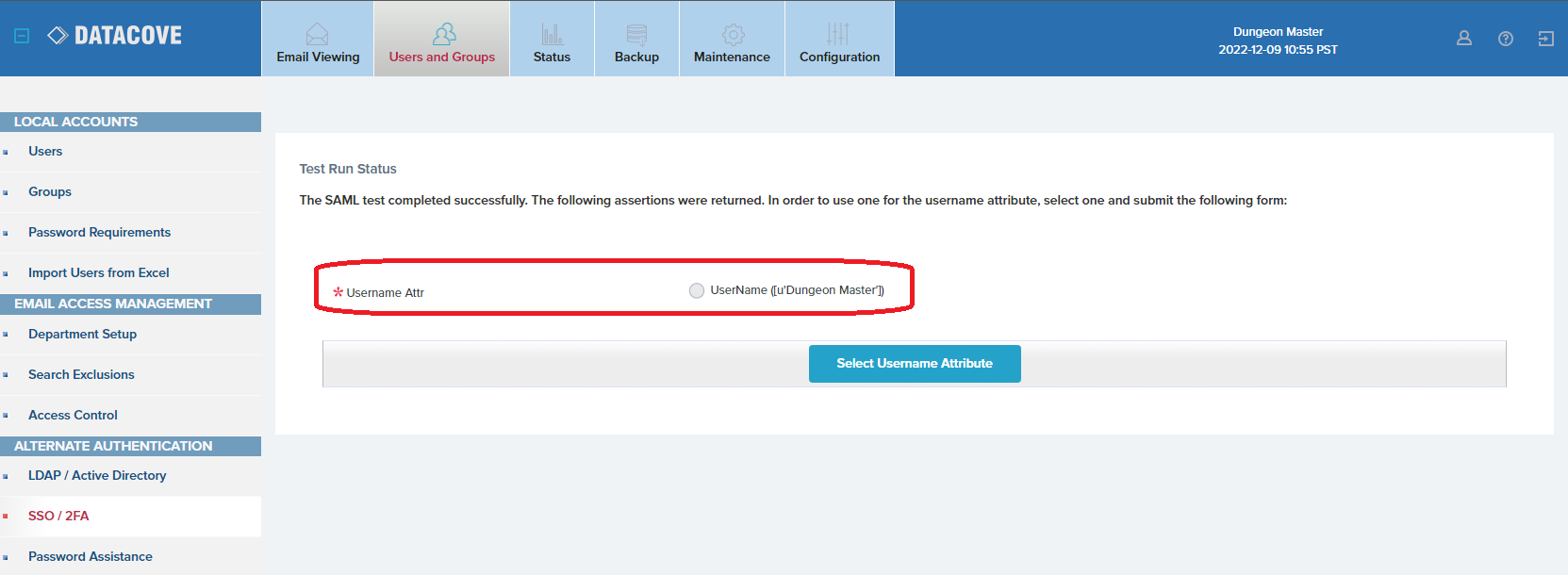The width and height of the screenshot is (1568, 575).
Task: Select the UserName attribute radio button
Action: pos(697,290)
